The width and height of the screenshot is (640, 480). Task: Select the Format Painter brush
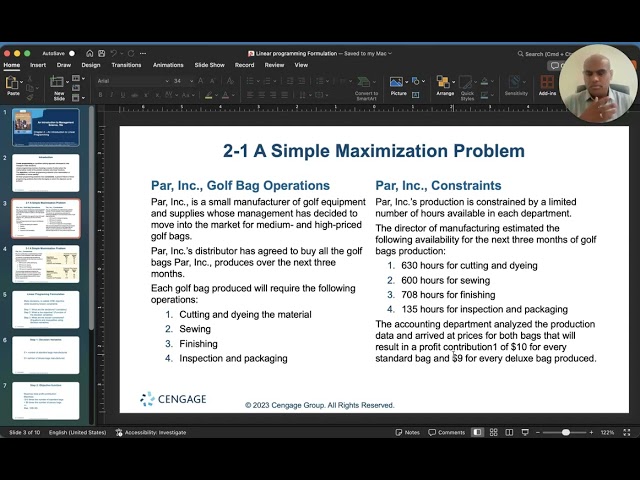[x=30, y=97]
